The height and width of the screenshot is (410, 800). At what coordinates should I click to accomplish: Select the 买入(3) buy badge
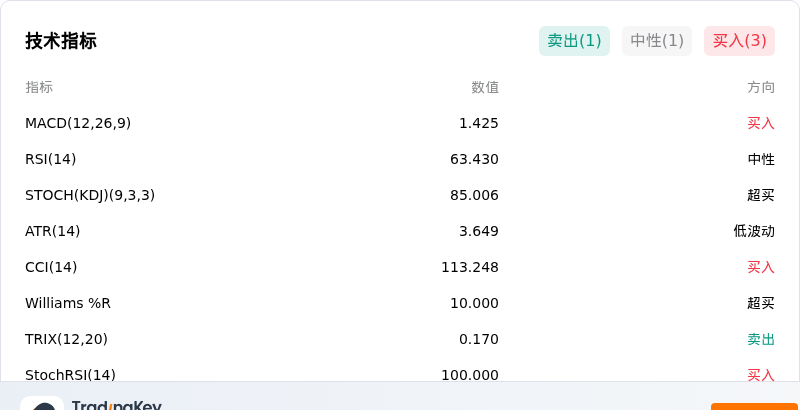tap(739, 41)
